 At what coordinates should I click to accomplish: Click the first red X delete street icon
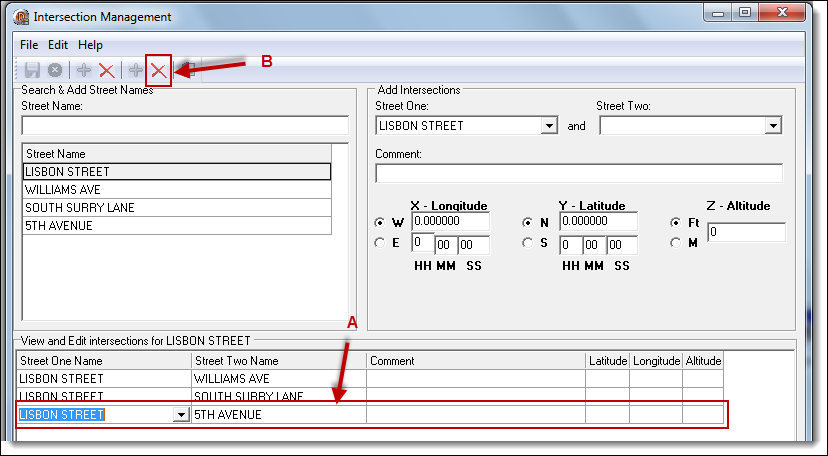click(106, 70)
